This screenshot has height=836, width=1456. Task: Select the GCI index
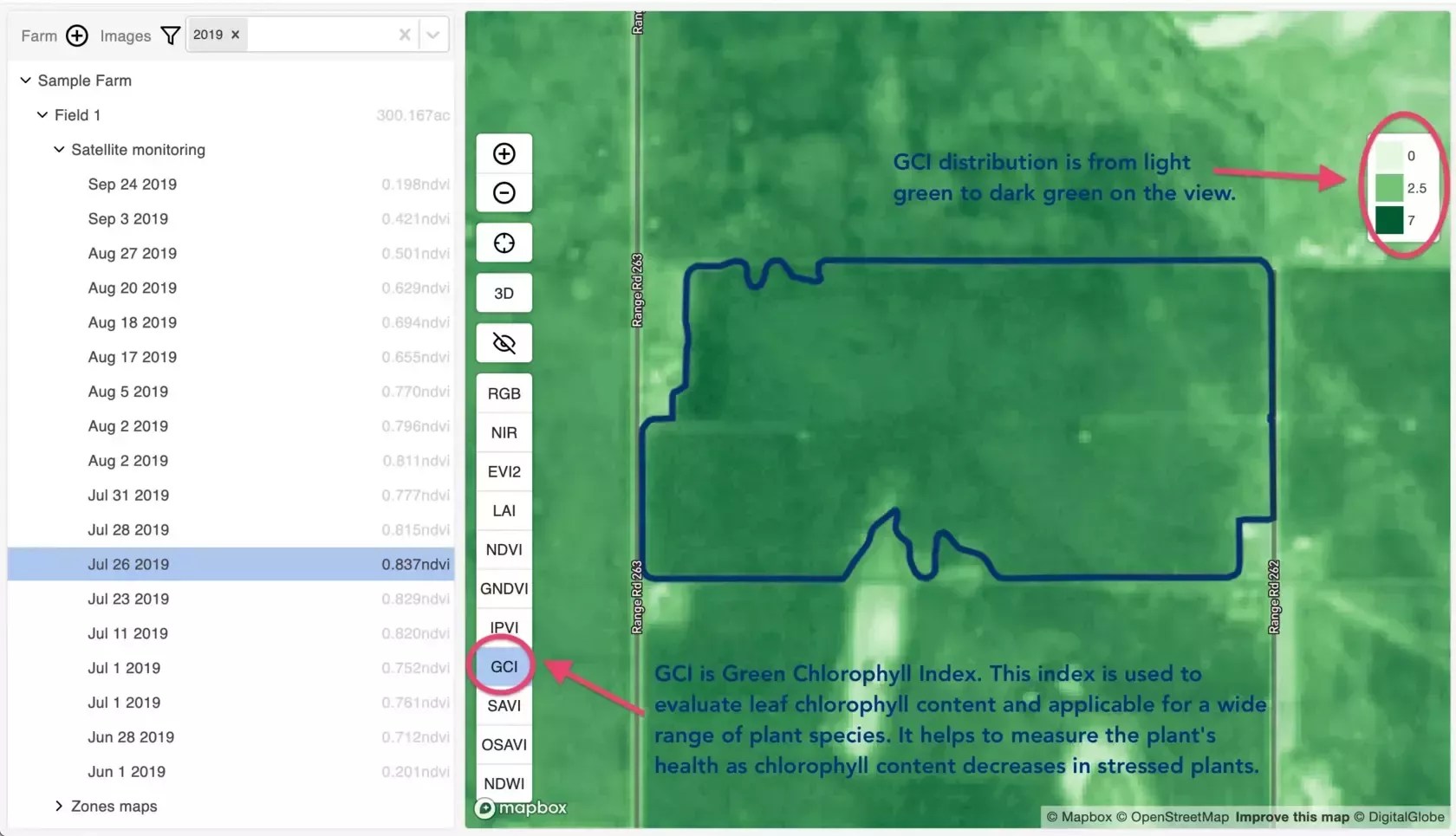pyautogui.click(x=504, y=666)
